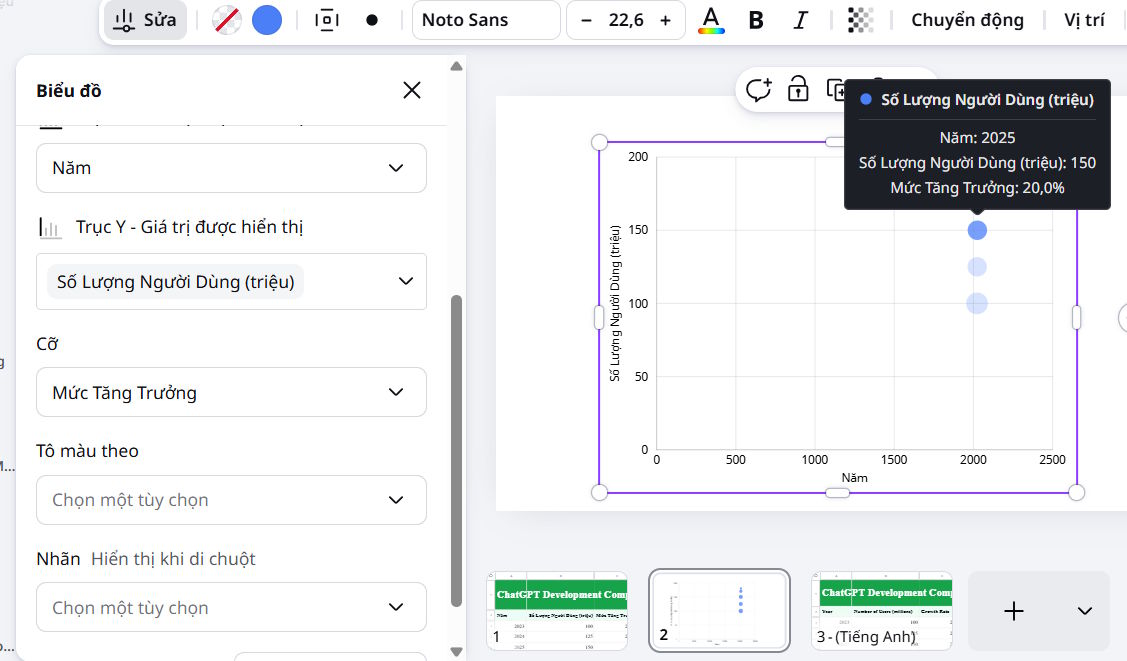Open the Tô màu theo option selector
This screenshot has width=1127, height=661.
point(231,500)
